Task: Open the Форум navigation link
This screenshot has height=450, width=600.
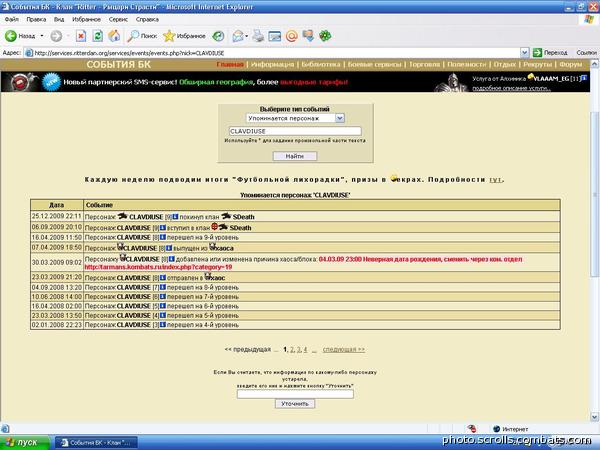Action: (571, 64)
